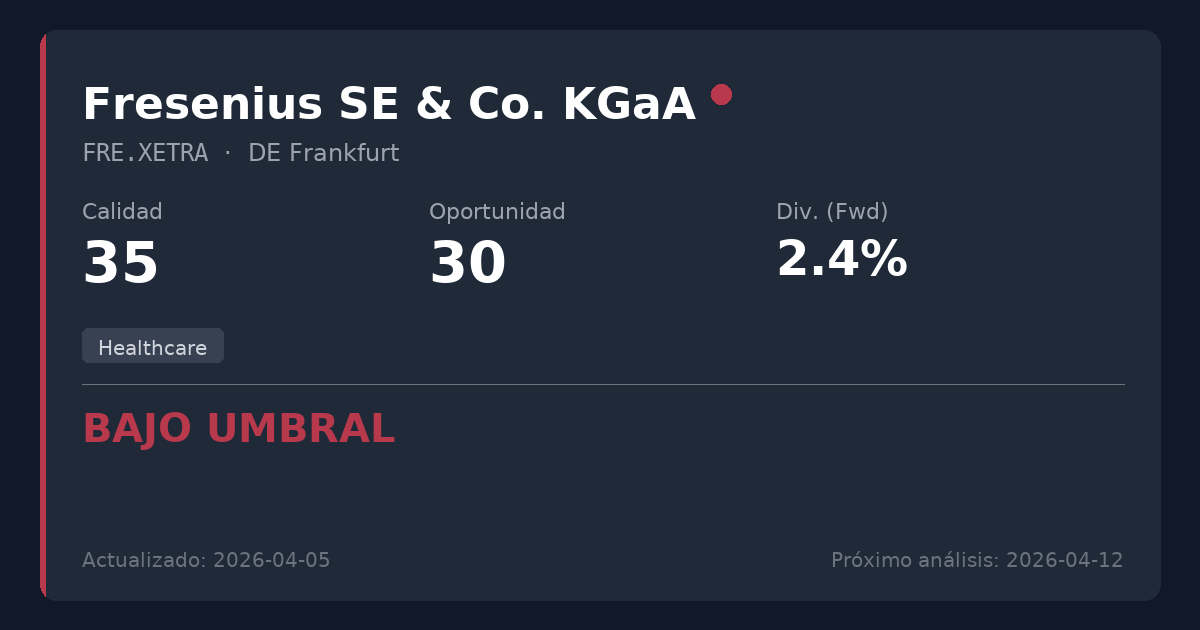Viewport: 1200px width, 630px height.
Task: Click the Actualizado label
Action: coord(144,560)
